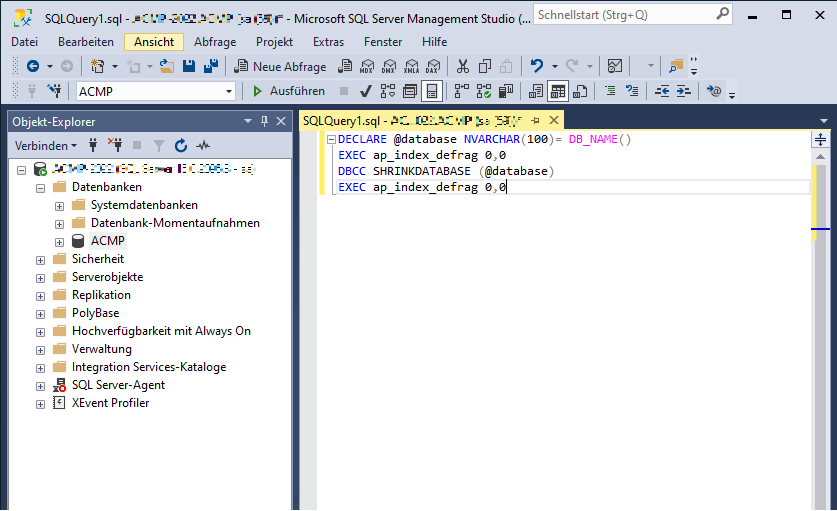Click the Cut scissors icon
This screenshot has width=837, height=511.
click(x=462, y=66)
